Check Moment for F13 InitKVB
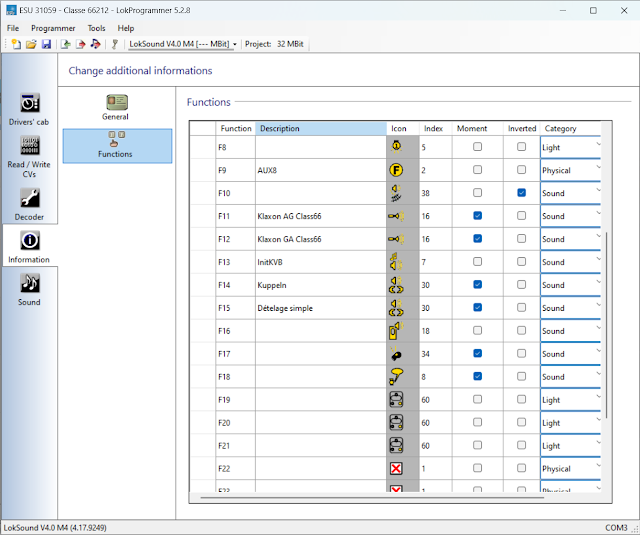The height and width of the screenshot is (535, 640). (477, 262)
